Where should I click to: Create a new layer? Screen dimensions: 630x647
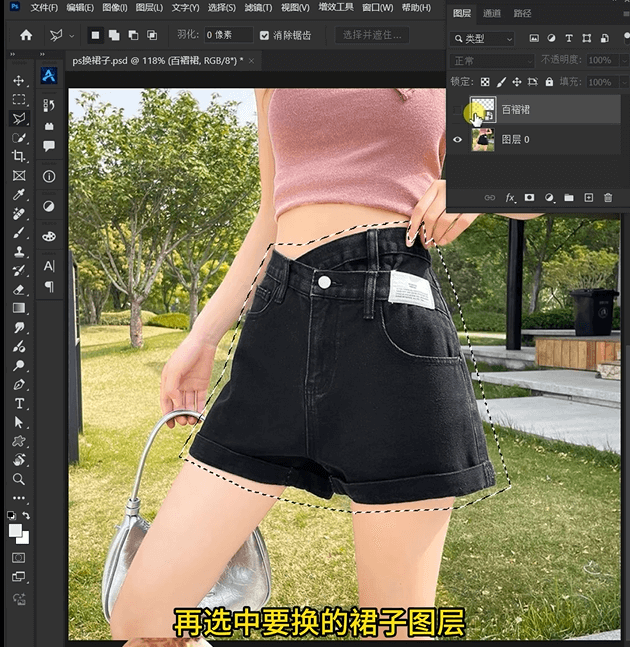[x=588, y=198]
